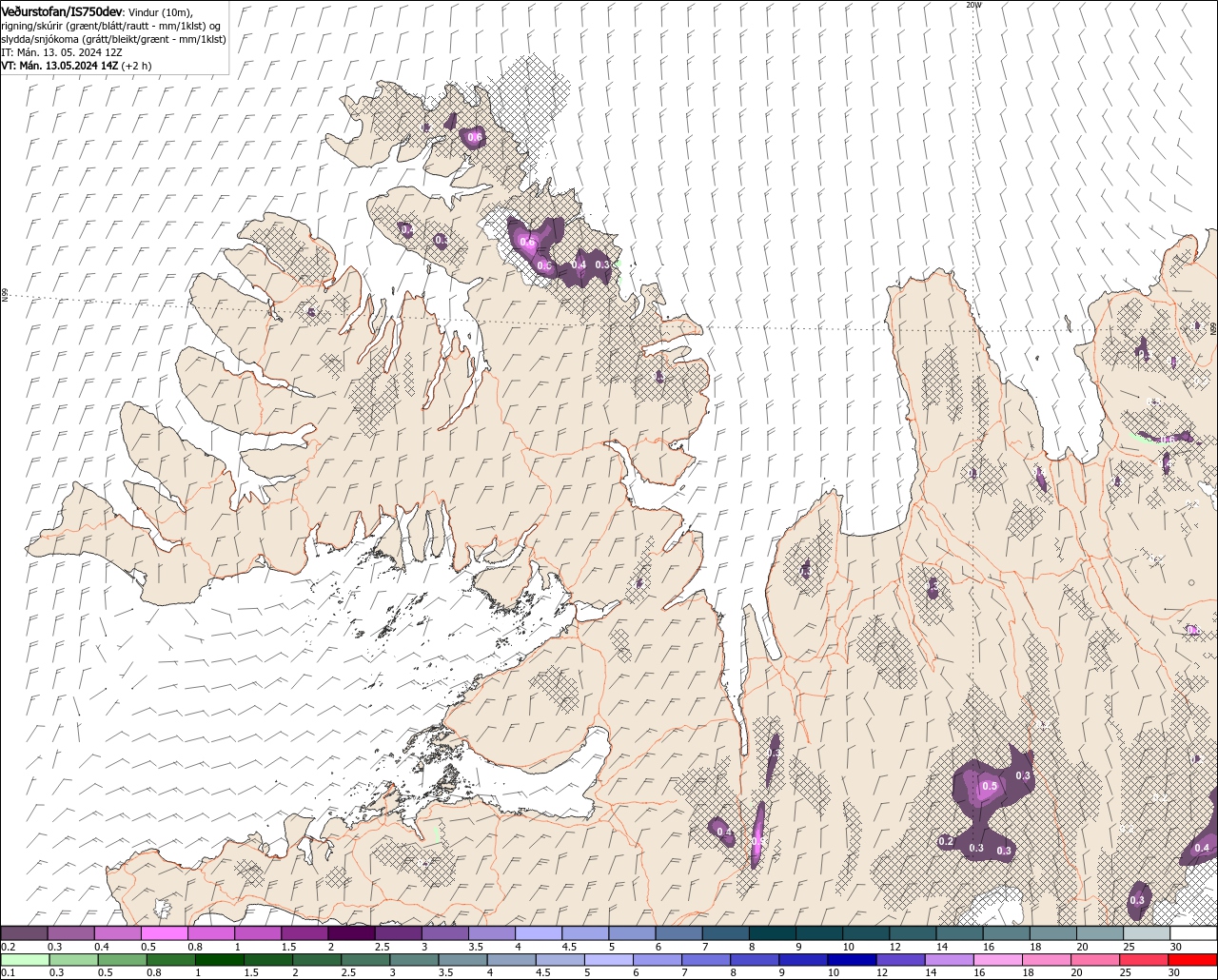
Task: Click the '0.2' precipitation value on the map
Action: 946,841
